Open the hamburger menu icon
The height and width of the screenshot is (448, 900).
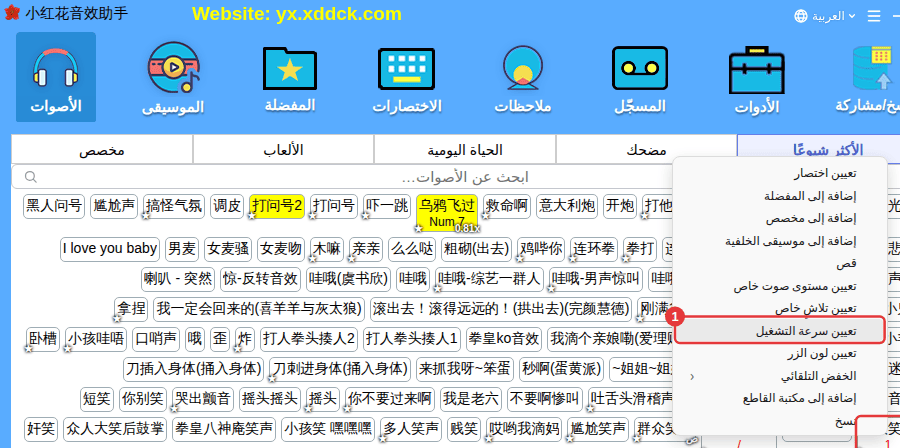tap(874, 16)
